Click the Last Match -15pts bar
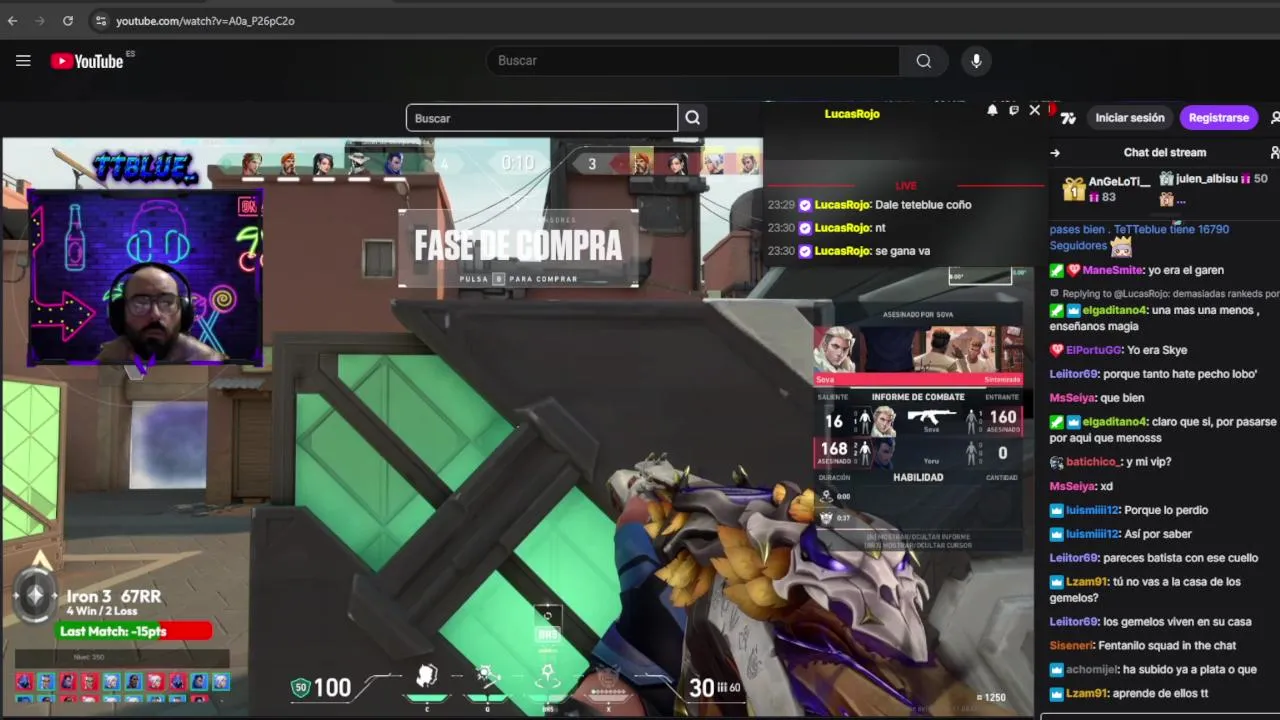1280x720 pixels. tap(134, 631)
